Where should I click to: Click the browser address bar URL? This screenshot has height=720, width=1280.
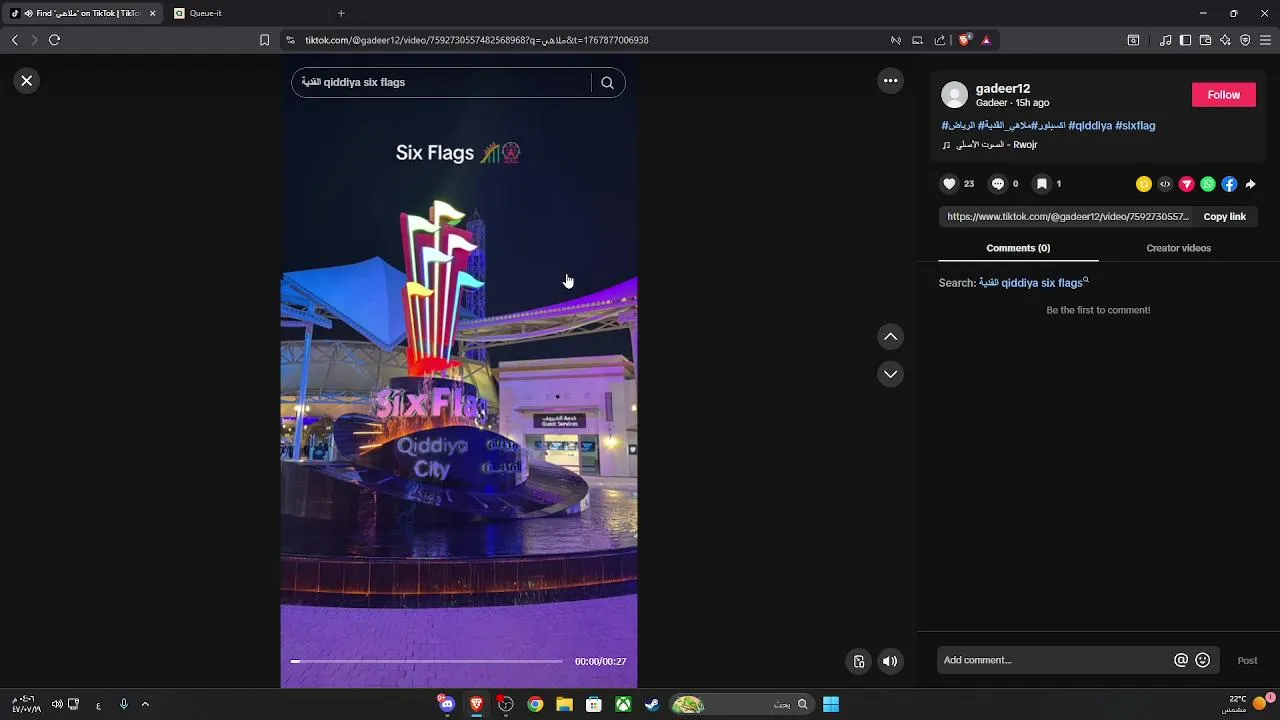click(x=477, y=40)
